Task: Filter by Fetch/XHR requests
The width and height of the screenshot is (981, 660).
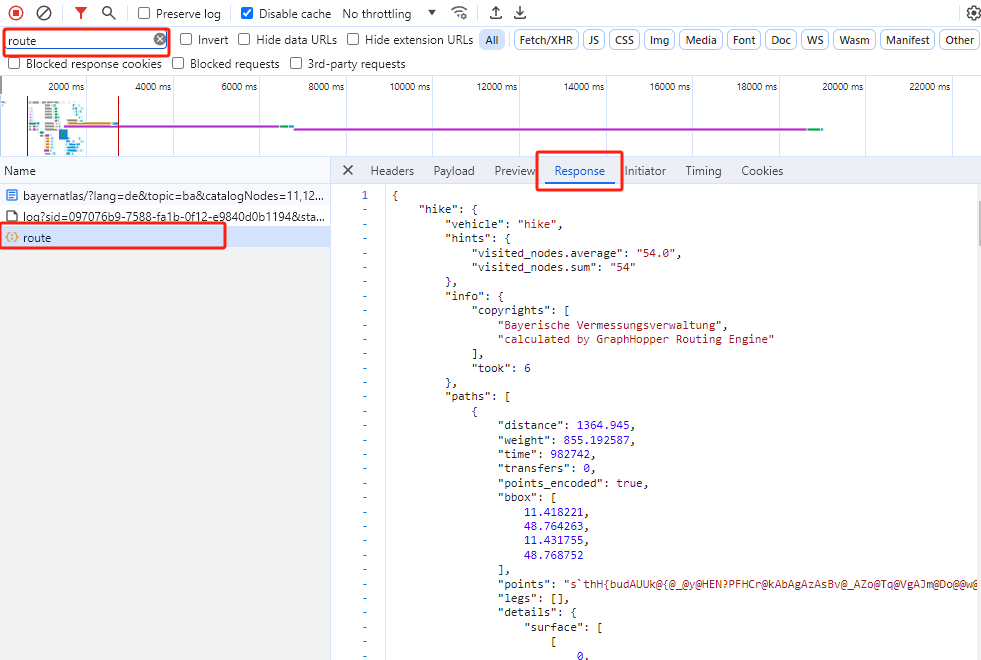Action: tap(546, 40)
